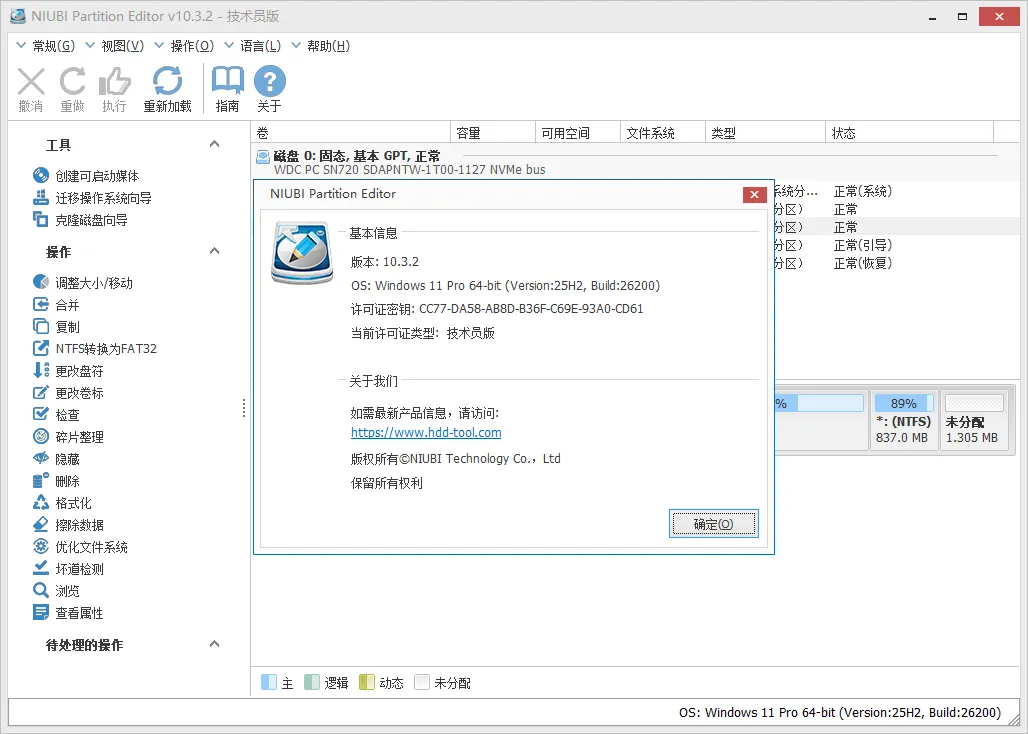1028x734 pixels.
Task: Click the sidebar splitter dotted handle
Action: coord(244,408)
